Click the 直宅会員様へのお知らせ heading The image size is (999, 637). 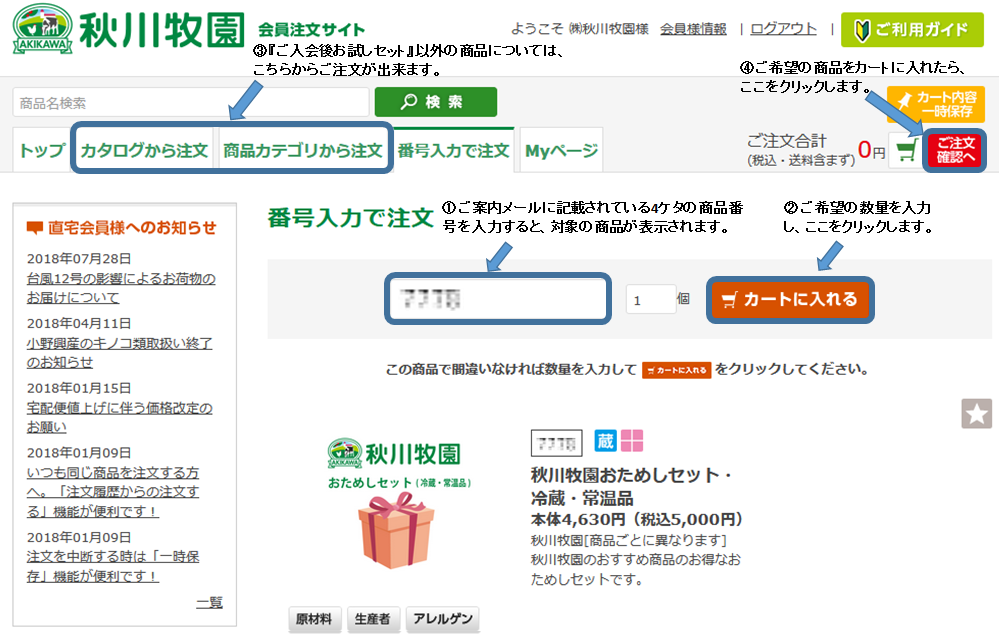pos(132,227)
